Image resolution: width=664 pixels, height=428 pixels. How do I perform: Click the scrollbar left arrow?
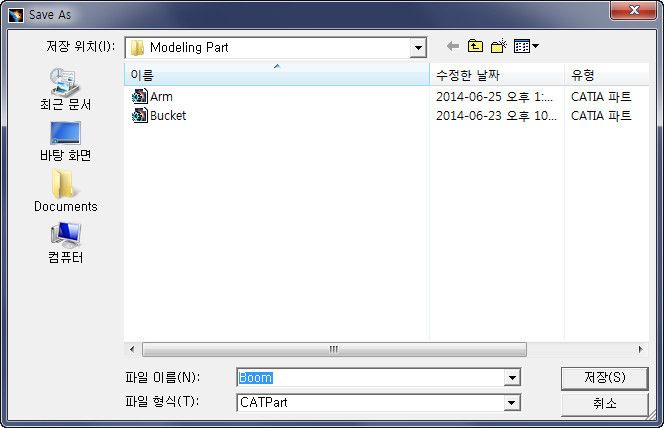133,349
